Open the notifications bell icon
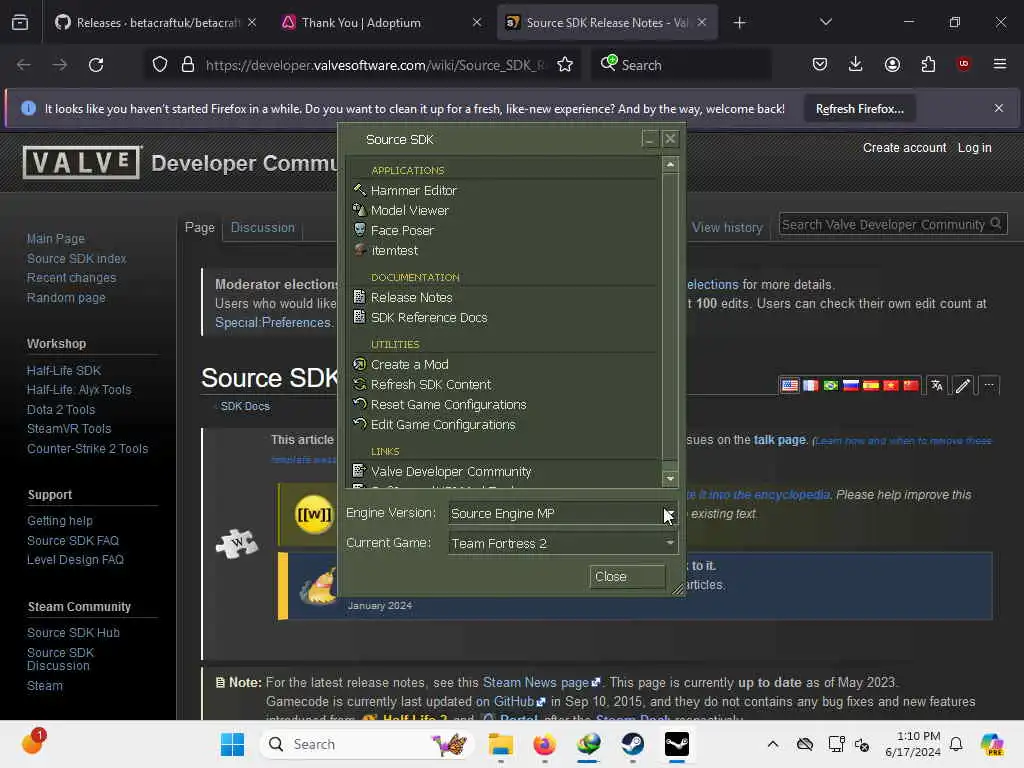Image resolution: width=1024 pixels, height=768 pixels. click(956, 744)
